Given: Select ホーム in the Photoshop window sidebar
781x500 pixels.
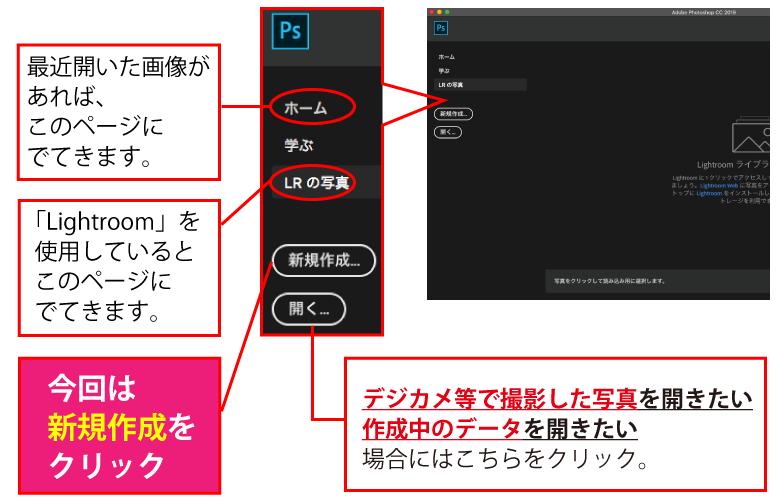Looking at the screenshot, I should [x=446, y=57].
